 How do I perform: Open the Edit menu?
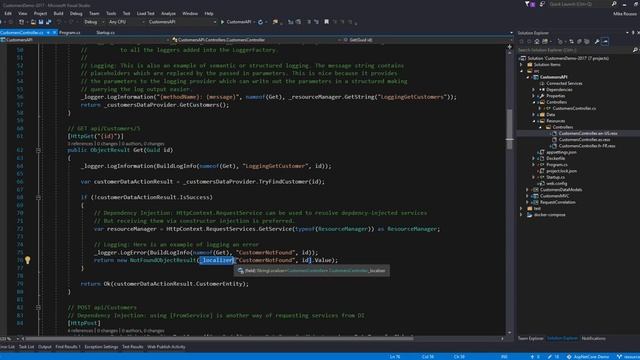coord(8,13)
